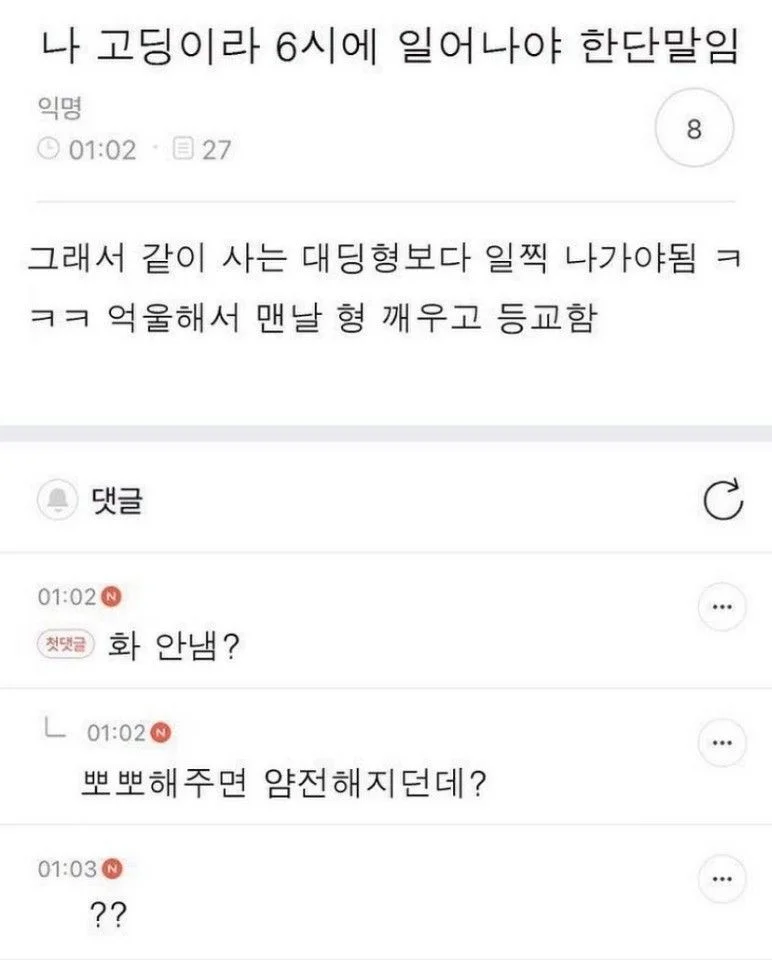Toggle the comment notification bell
Image resolution: width=772 pixels, height=960 pixels.
(x=56, y=501)
